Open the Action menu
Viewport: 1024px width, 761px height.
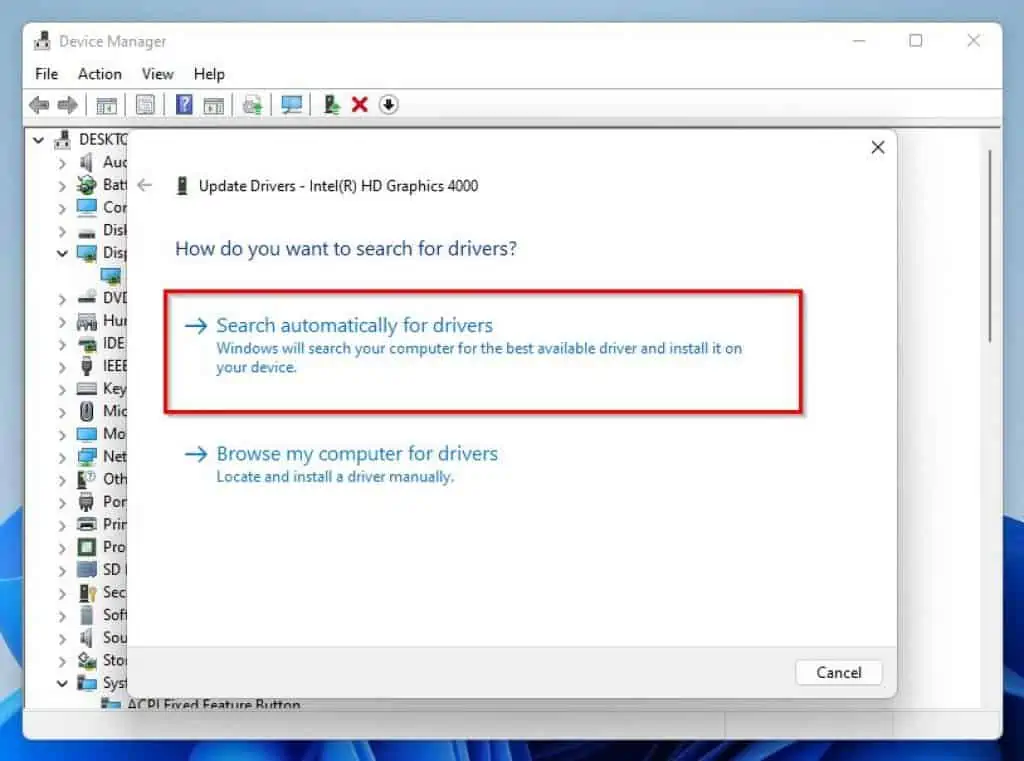click(x=99, y=73)
